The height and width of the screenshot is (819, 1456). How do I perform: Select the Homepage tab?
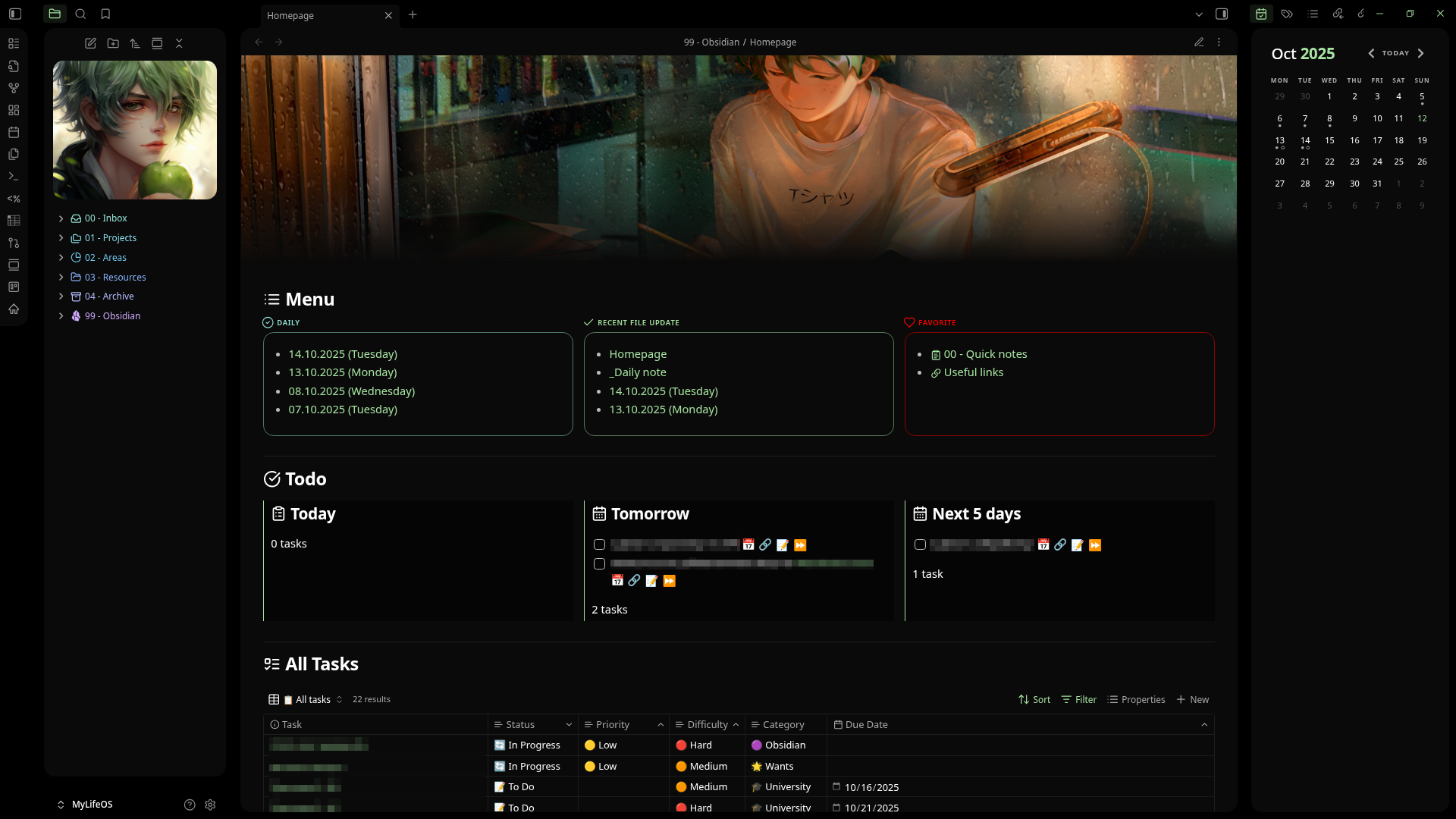318,15
